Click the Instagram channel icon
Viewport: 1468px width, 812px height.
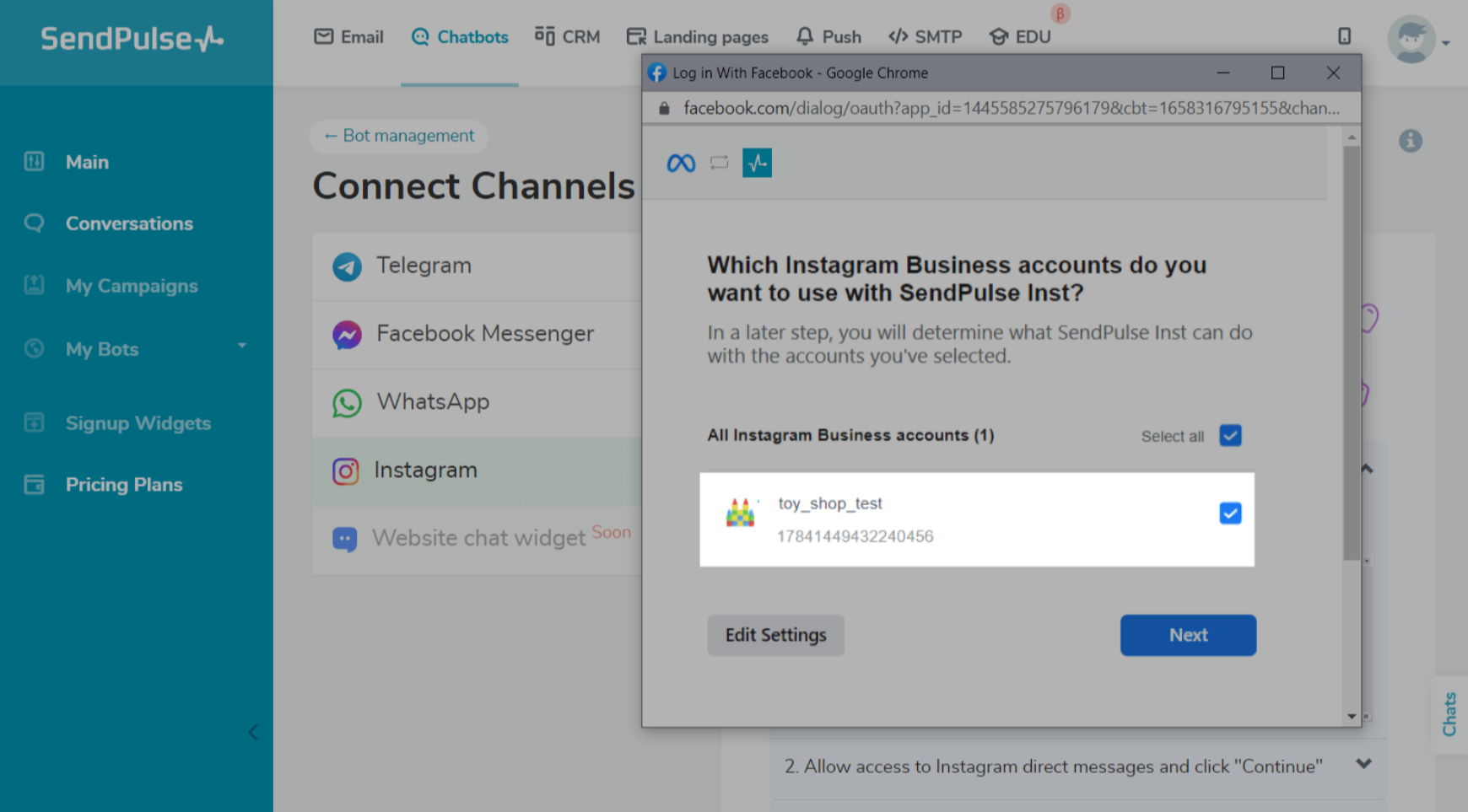[x=345, y=471]
